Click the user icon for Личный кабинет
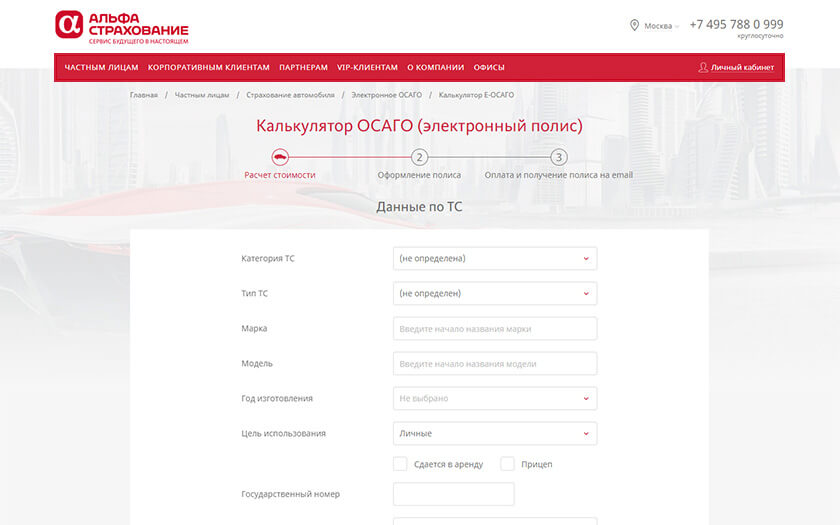This screenshot has width=840, height=525. [703, 67]
